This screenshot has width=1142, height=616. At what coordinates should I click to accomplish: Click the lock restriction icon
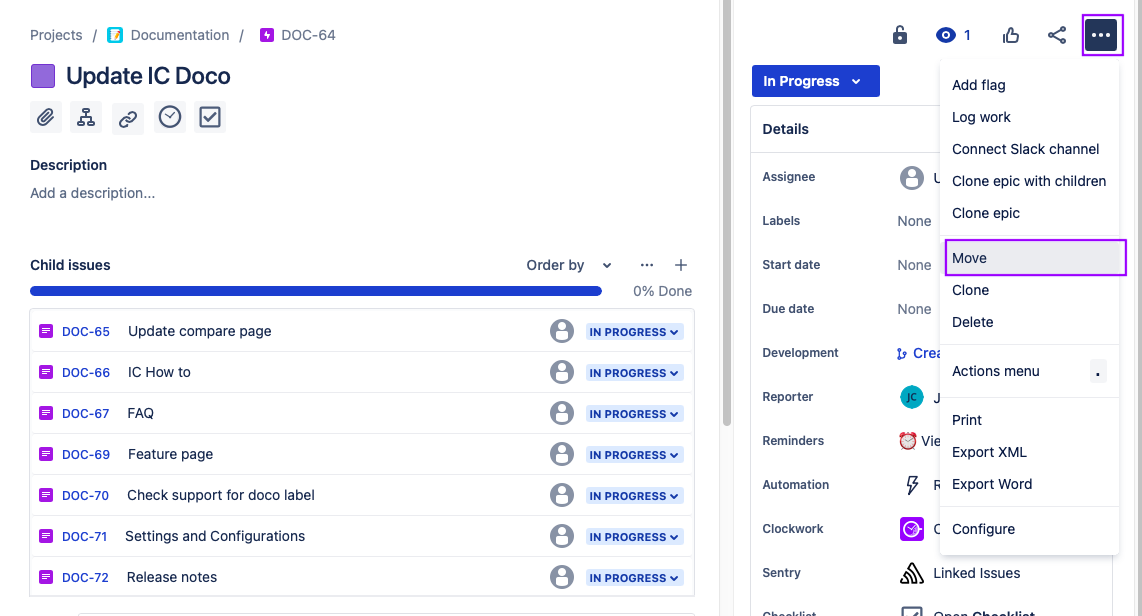coord(900,35)
